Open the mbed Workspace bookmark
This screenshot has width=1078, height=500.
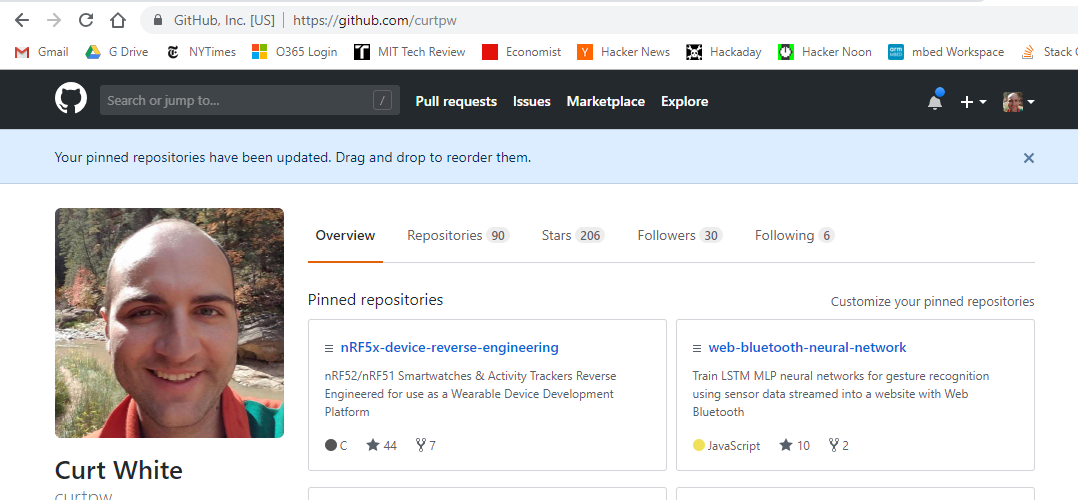pos(946,52)
